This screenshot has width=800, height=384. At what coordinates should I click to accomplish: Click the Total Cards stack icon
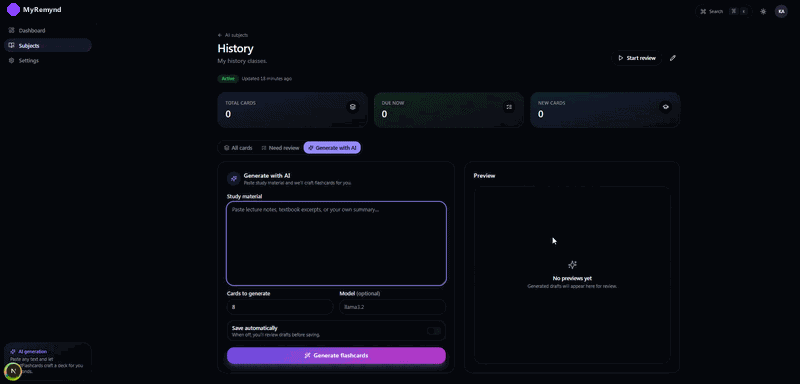(x=352, y=107)
